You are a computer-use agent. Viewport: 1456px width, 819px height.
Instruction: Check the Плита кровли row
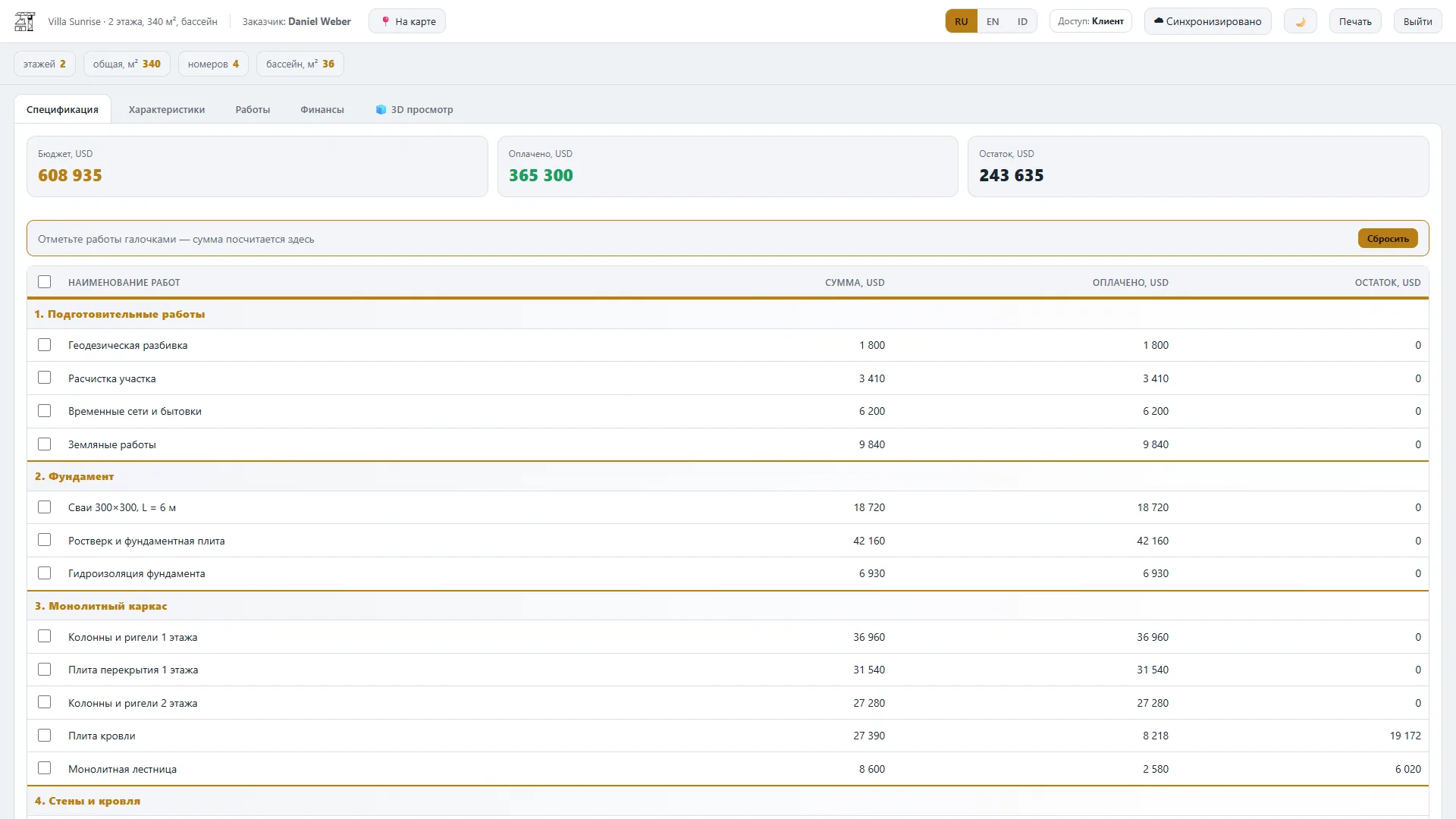click(45, 736)
